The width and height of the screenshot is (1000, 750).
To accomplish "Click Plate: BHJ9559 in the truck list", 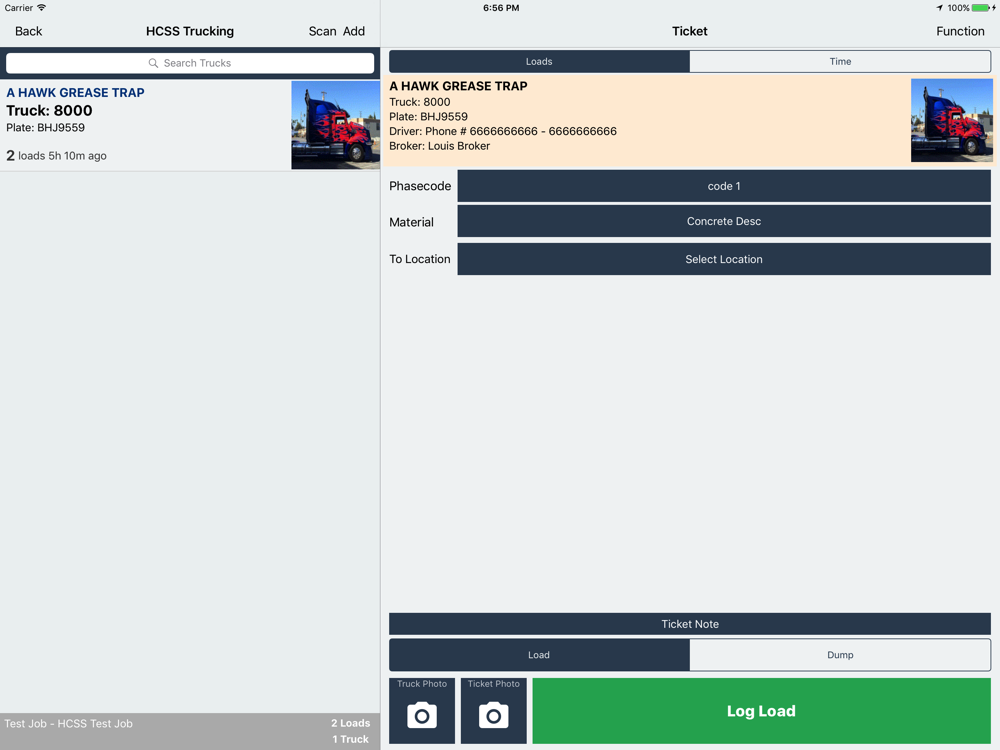I will pos(45,128).
